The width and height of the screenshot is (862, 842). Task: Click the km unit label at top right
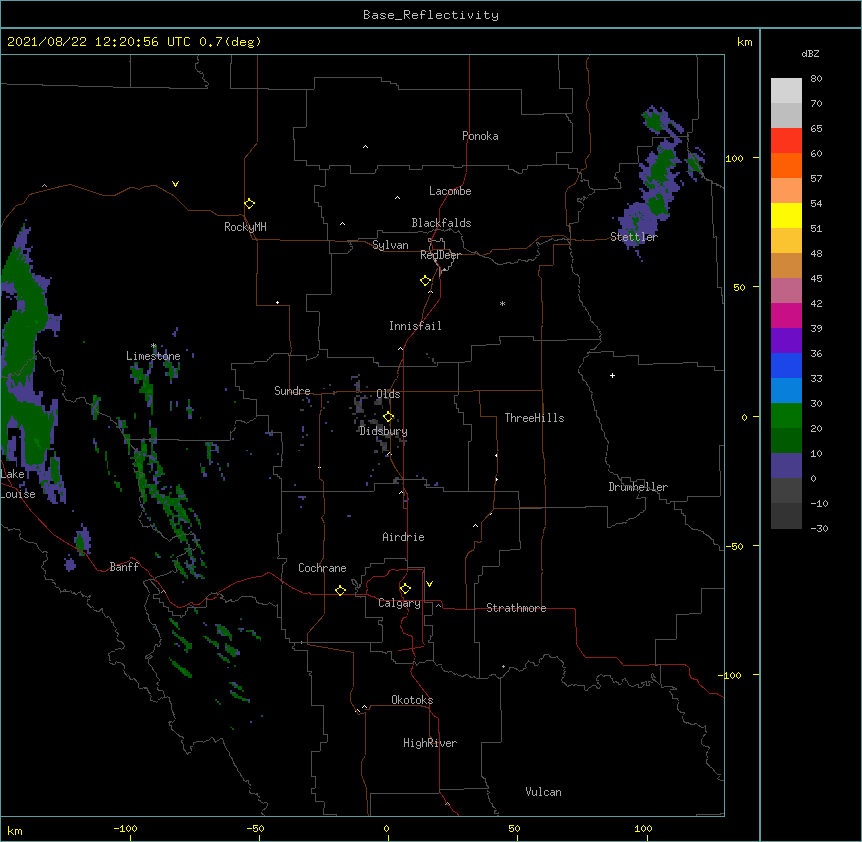[744, 42]
